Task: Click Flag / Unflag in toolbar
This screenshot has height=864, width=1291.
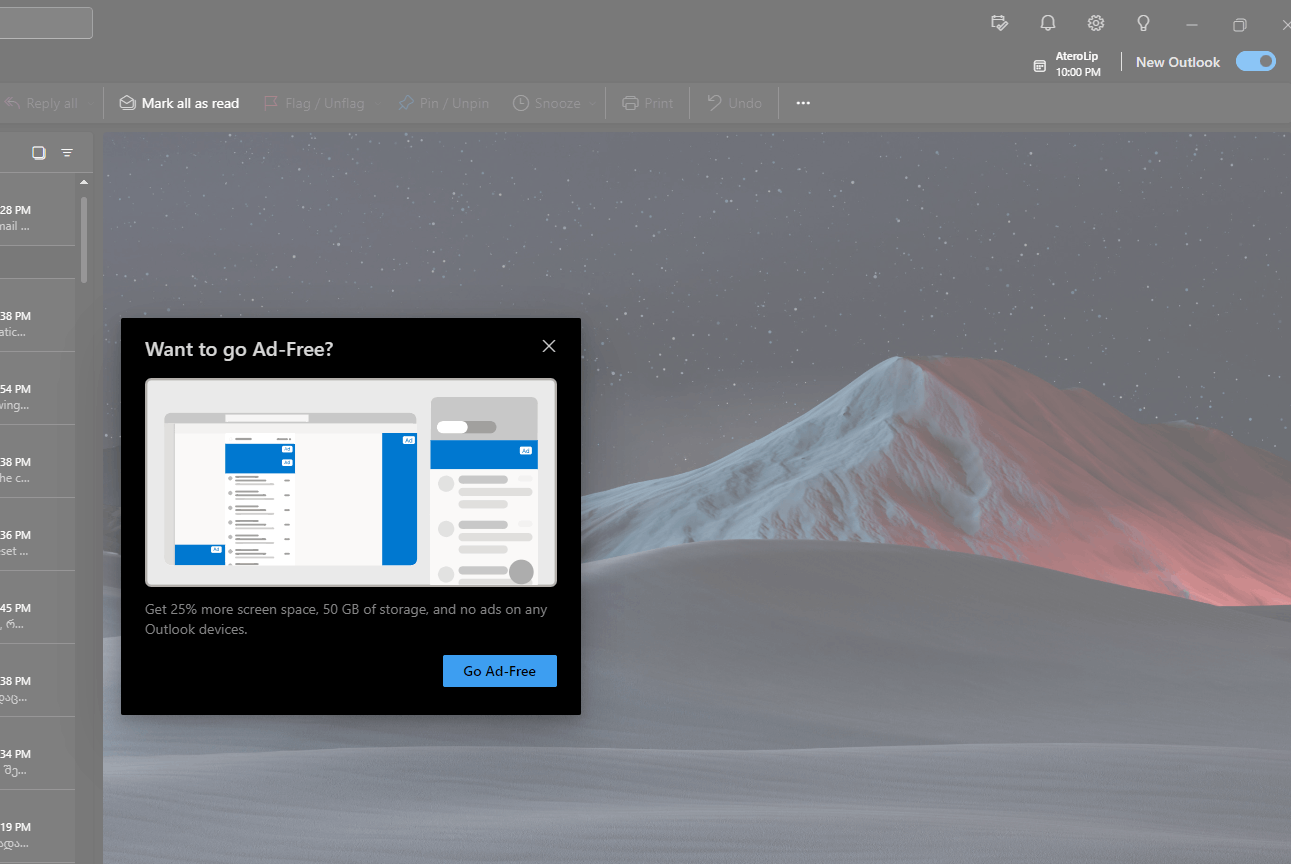Action: pos(314,103)
